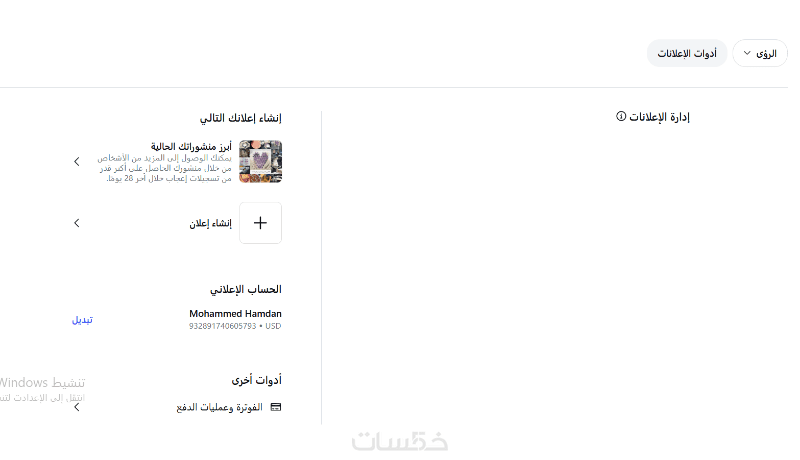Click the boost description text about 28 days
This screenshot has height=460, width=800.
(x=164, y=168)
